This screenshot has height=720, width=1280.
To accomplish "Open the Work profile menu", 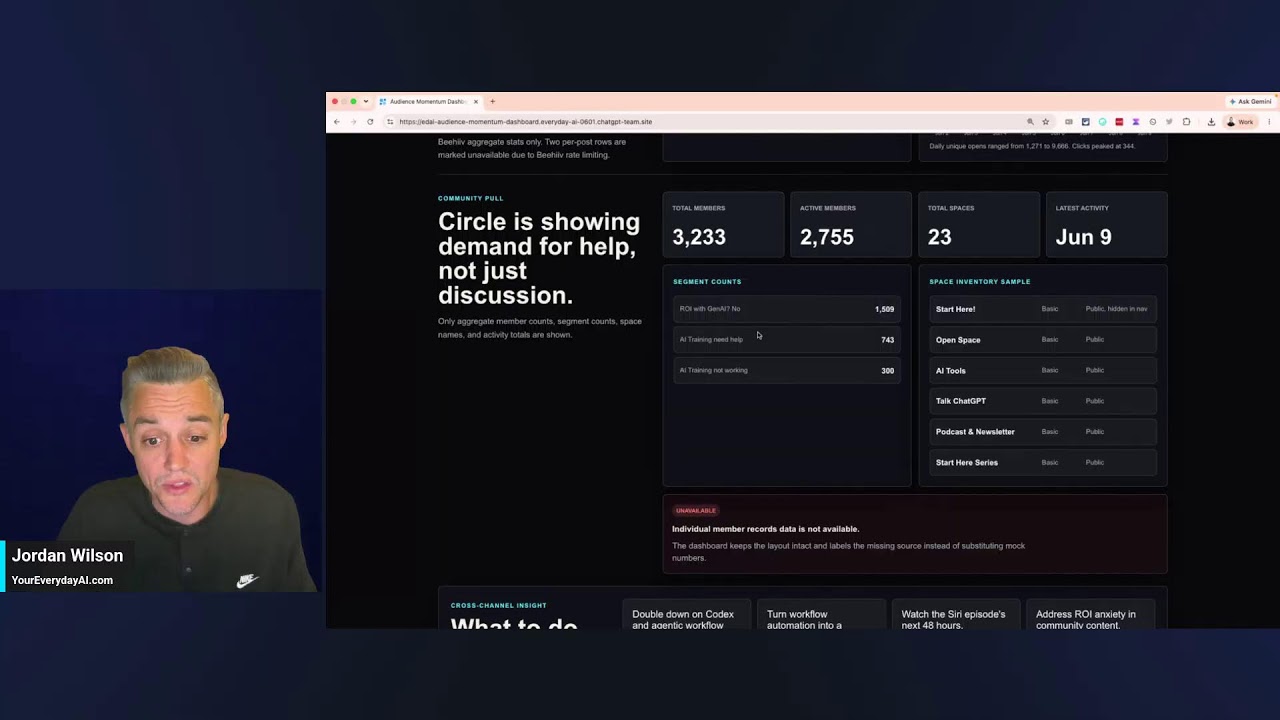I will click(1240, 122).
